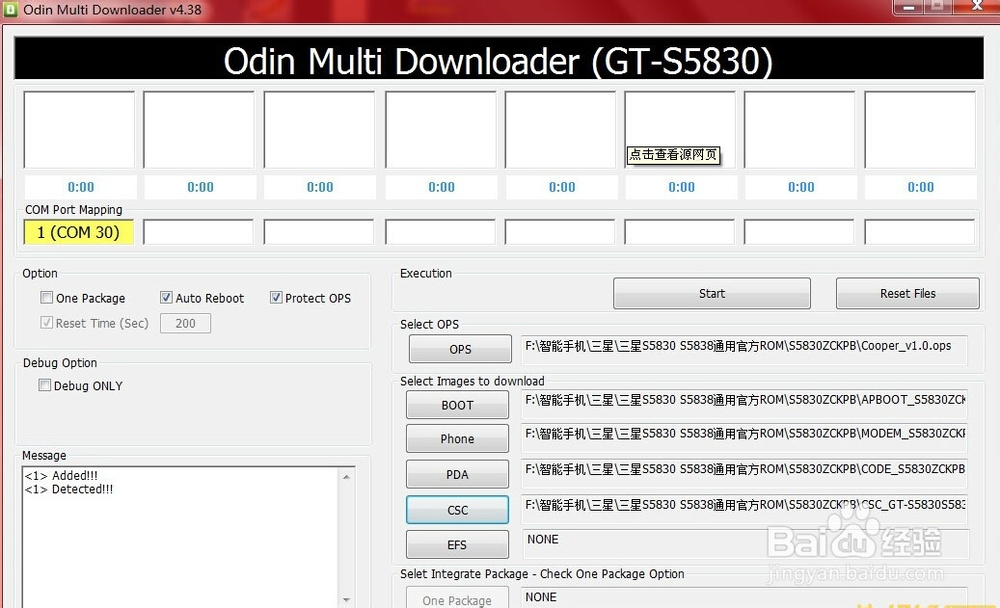This screenshot has width=1000, height=608.
Task: Enable the One Package checkbox
Action: [45, 297]
